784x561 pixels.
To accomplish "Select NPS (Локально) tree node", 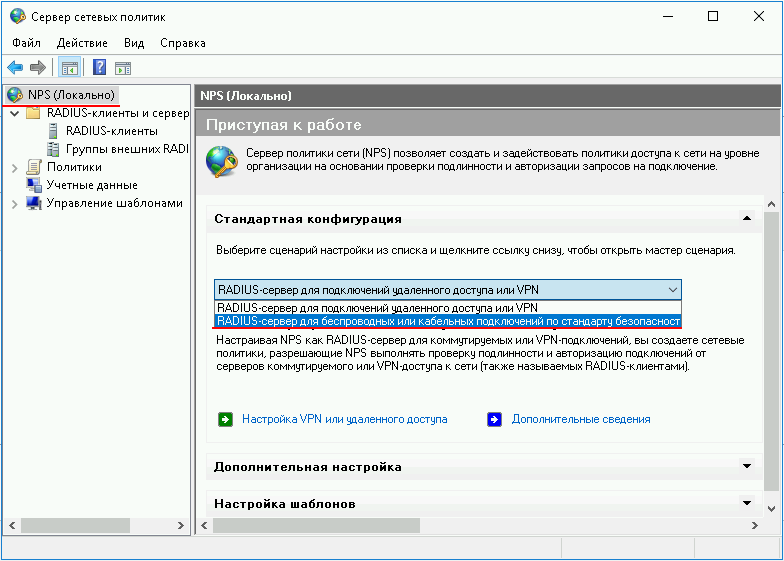I will pos(71,94).
